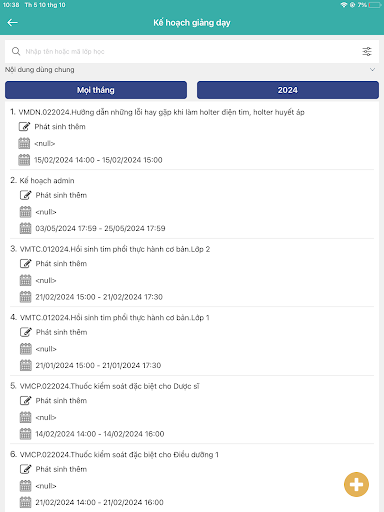Open the VMDN.022024 holter điện tim plan

pyautogui.click(x=161, y=112)
